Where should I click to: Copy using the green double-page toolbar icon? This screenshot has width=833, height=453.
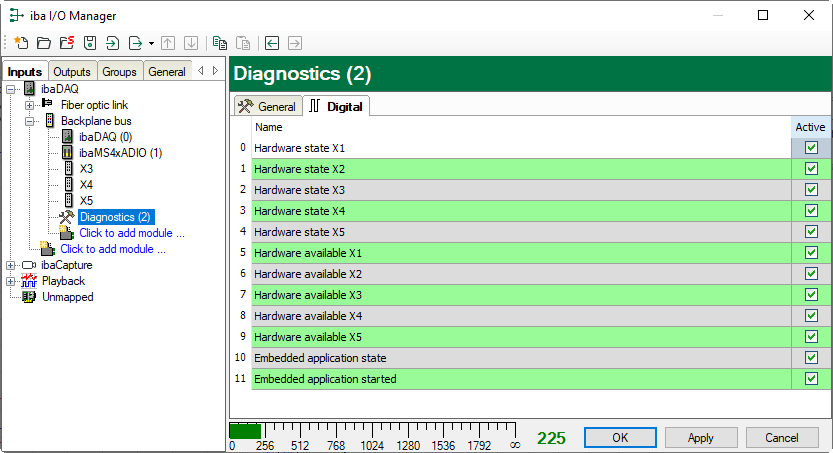[219, 43]
